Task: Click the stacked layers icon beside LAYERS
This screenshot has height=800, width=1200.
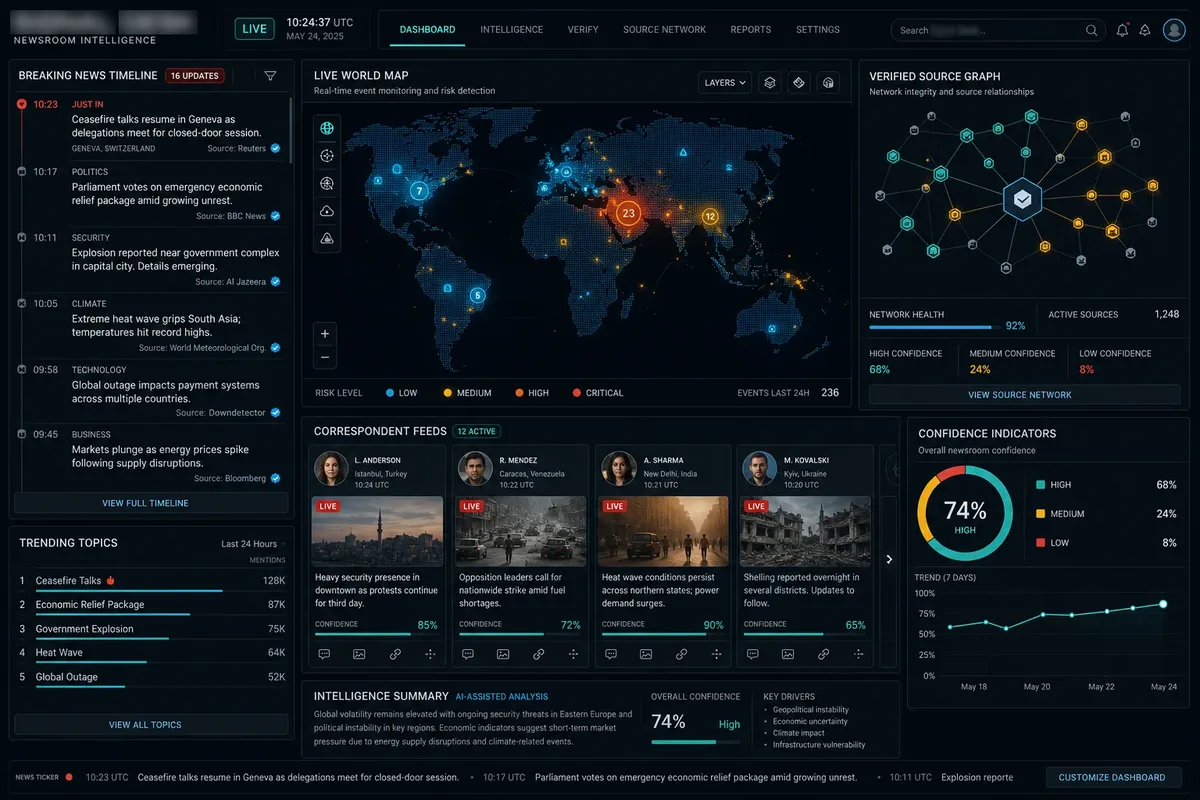Action: (769, 83)
